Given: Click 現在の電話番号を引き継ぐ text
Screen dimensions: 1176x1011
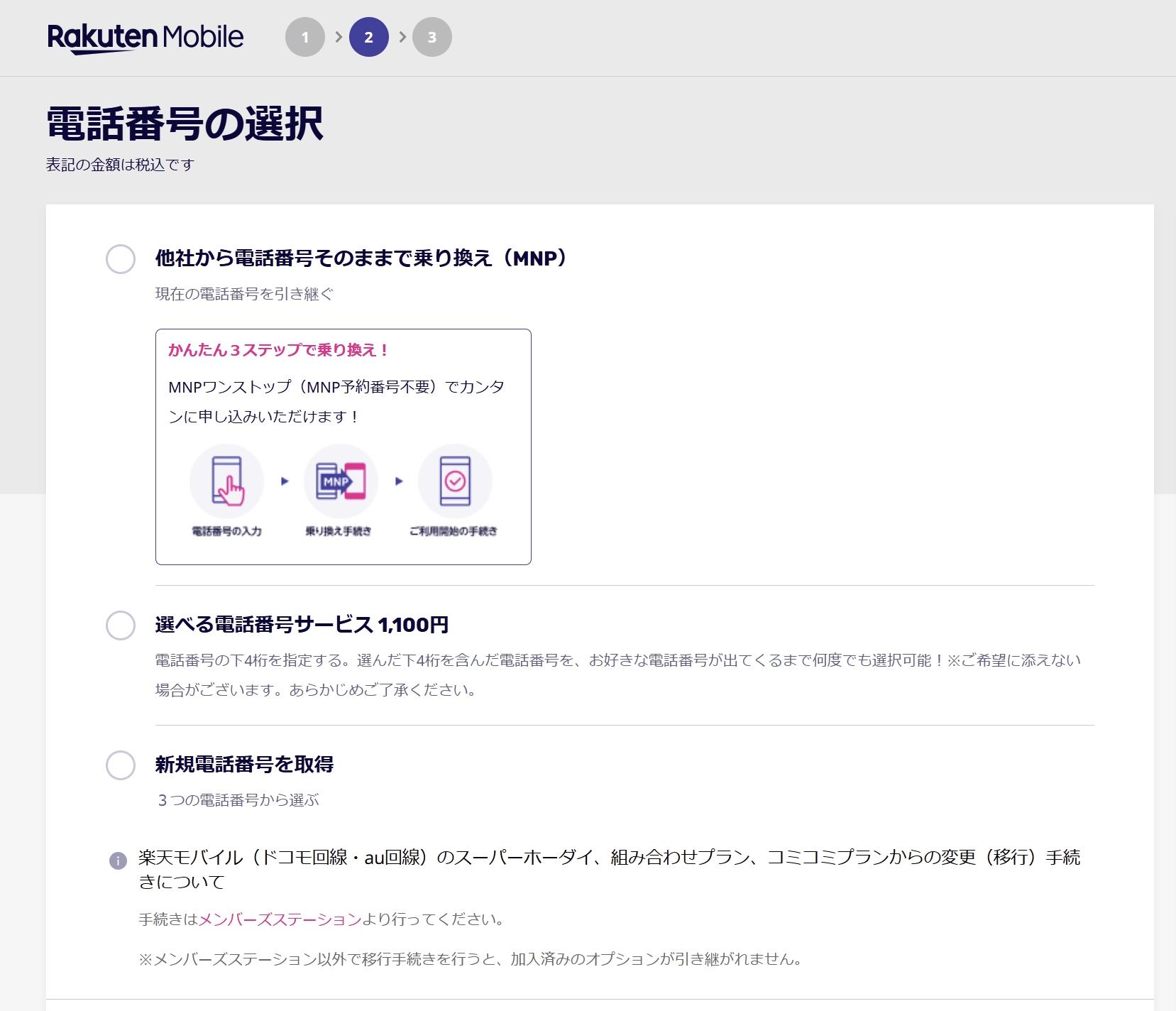Looking at the screenshot, I should pyautogui.click(x=244, y=294).
